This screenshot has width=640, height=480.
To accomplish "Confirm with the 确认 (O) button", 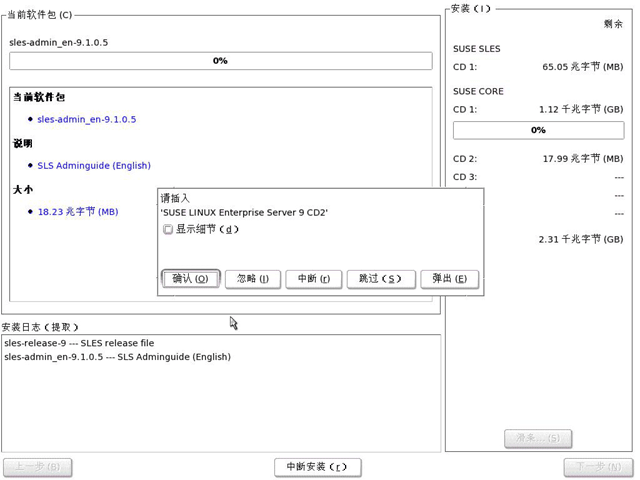I will [x=191, y=279].
